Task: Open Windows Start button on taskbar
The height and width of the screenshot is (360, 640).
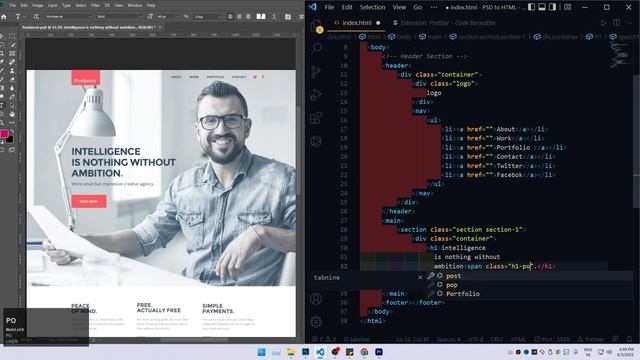Action: [262, 352]
